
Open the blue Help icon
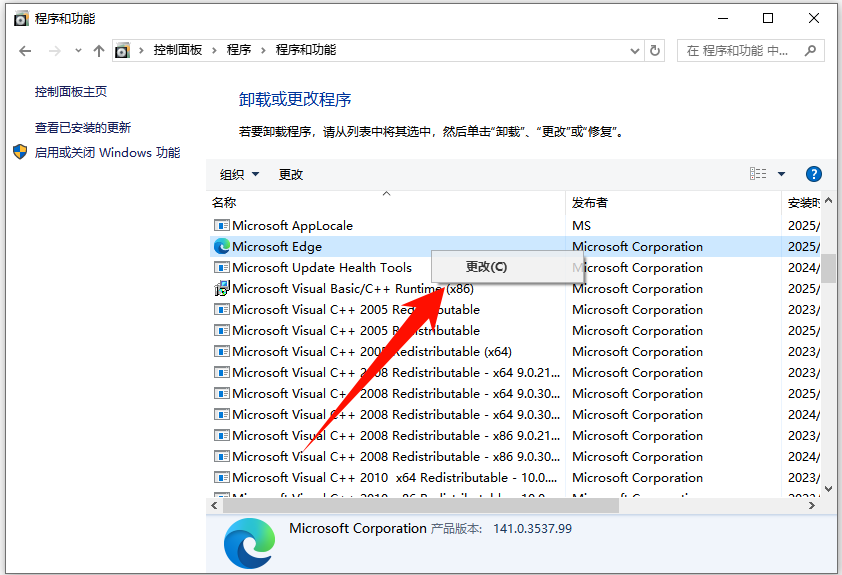tap(814, 174)
